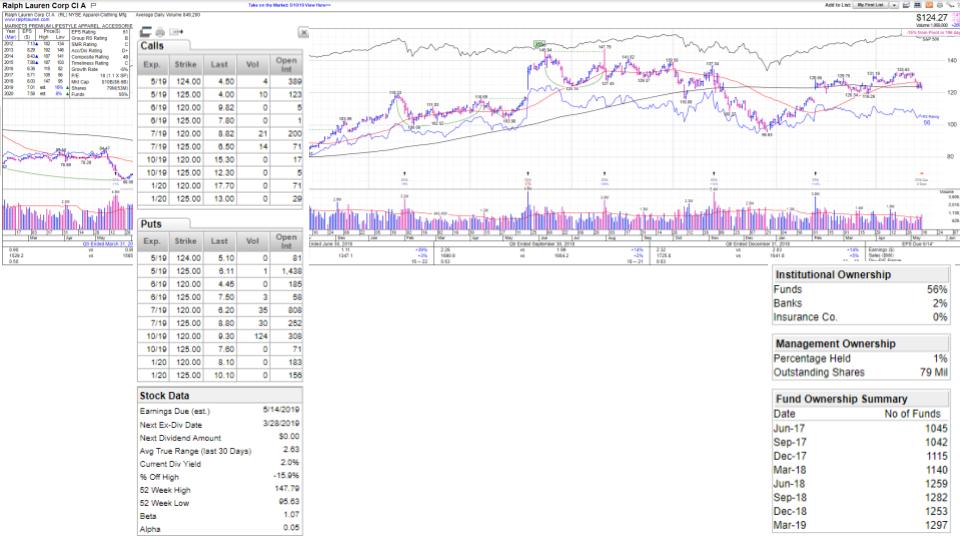Click the Stock Data section header
This screenshot has width=960, height=540.
coord(219,396)
